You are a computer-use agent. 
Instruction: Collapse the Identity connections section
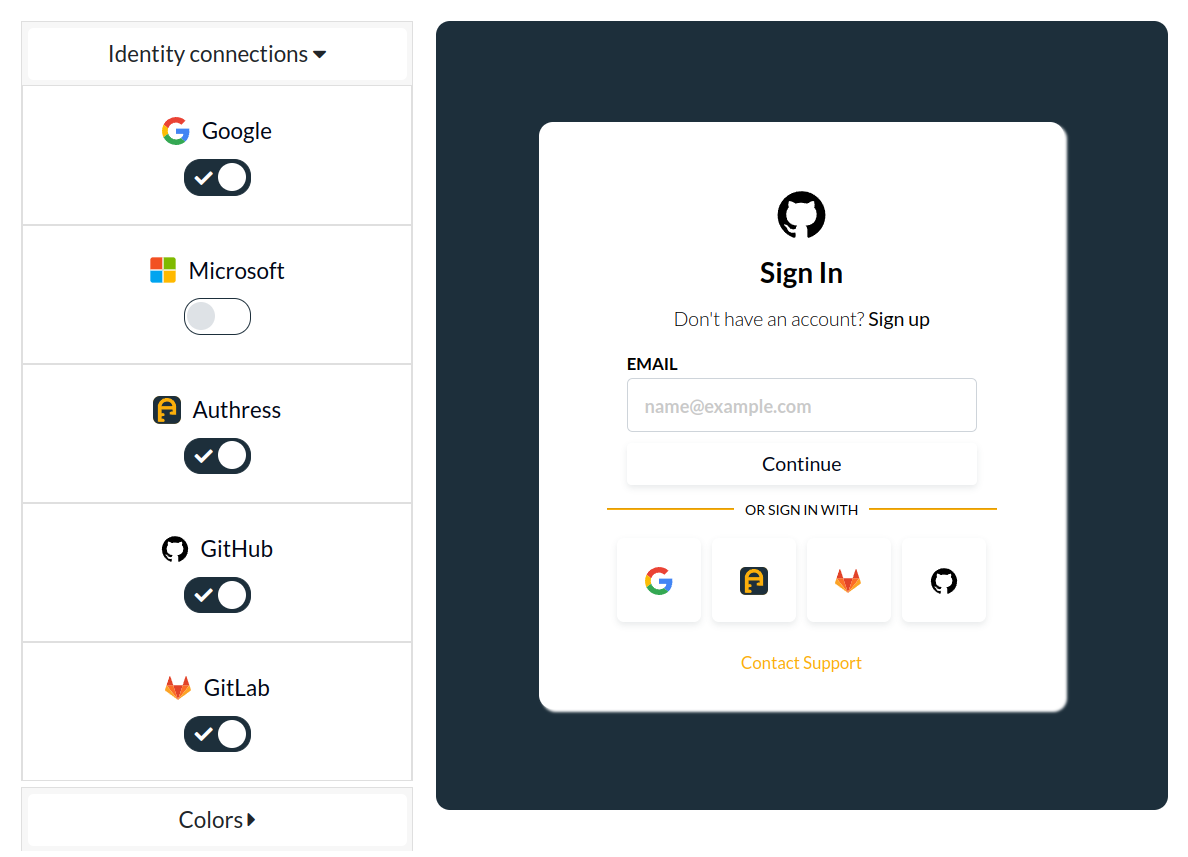tap(217, 53)
